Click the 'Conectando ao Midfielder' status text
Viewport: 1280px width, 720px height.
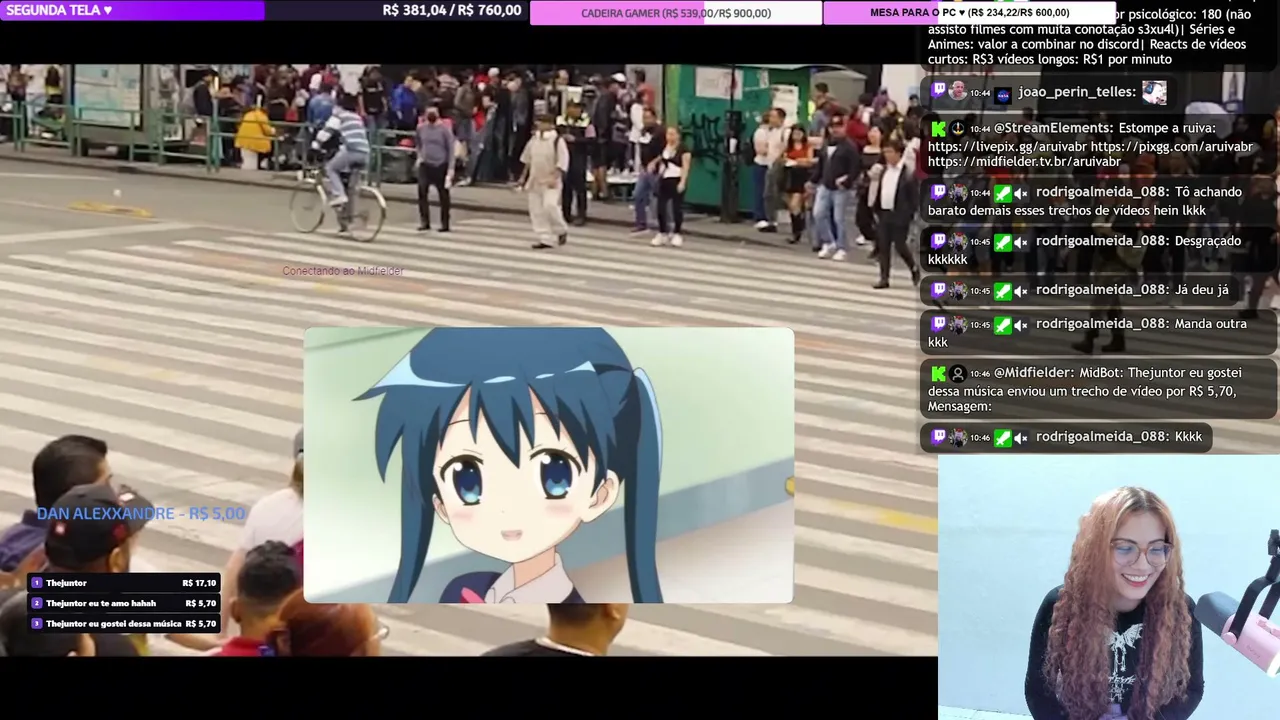coord(343,271)
